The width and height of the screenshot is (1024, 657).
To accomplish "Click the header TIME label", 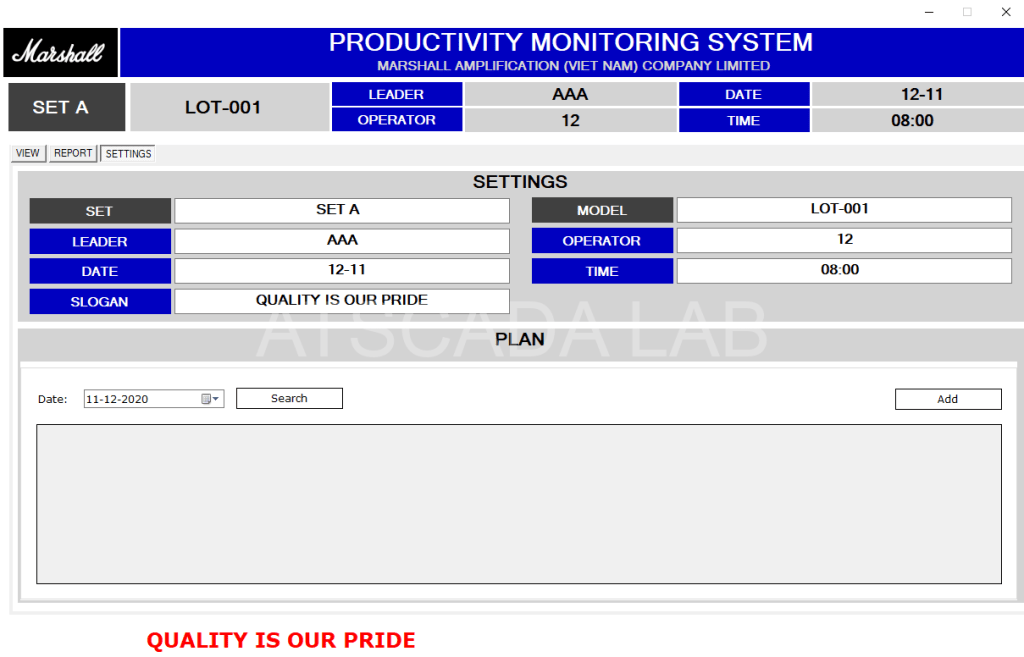I will coord(744,121).
